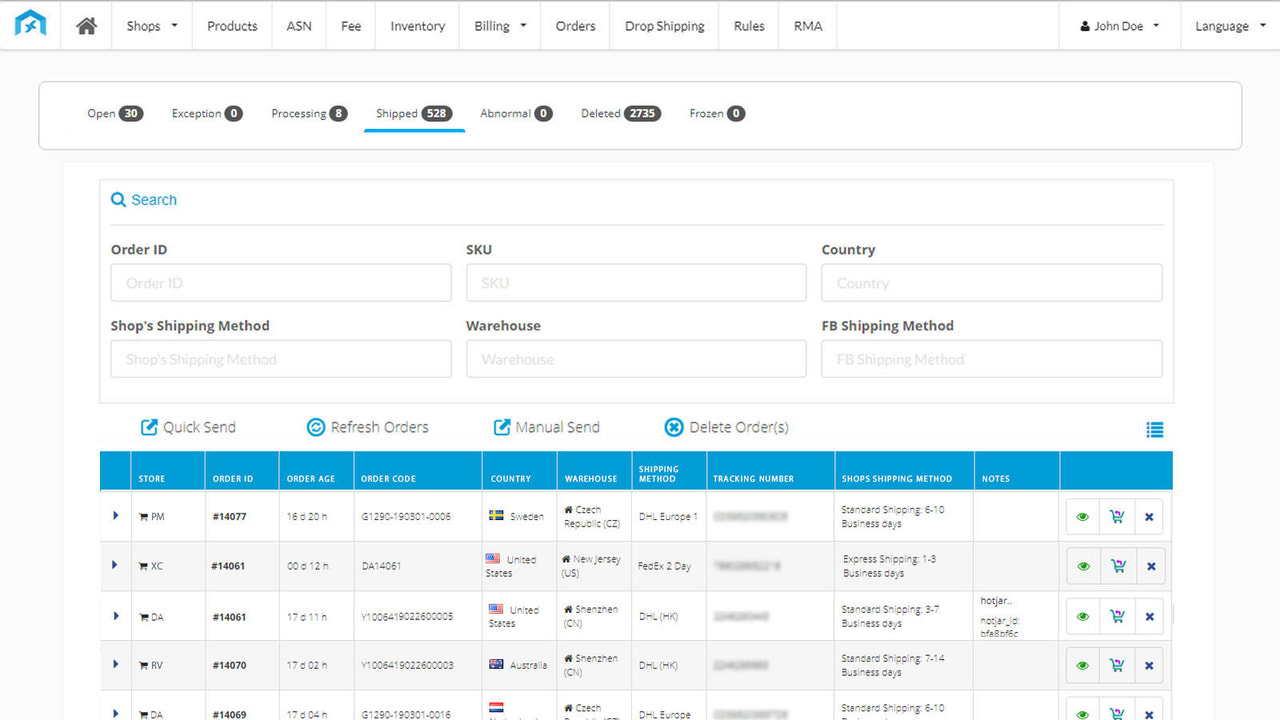Click the home icon in the navigation bar

(x=85, y=26)
